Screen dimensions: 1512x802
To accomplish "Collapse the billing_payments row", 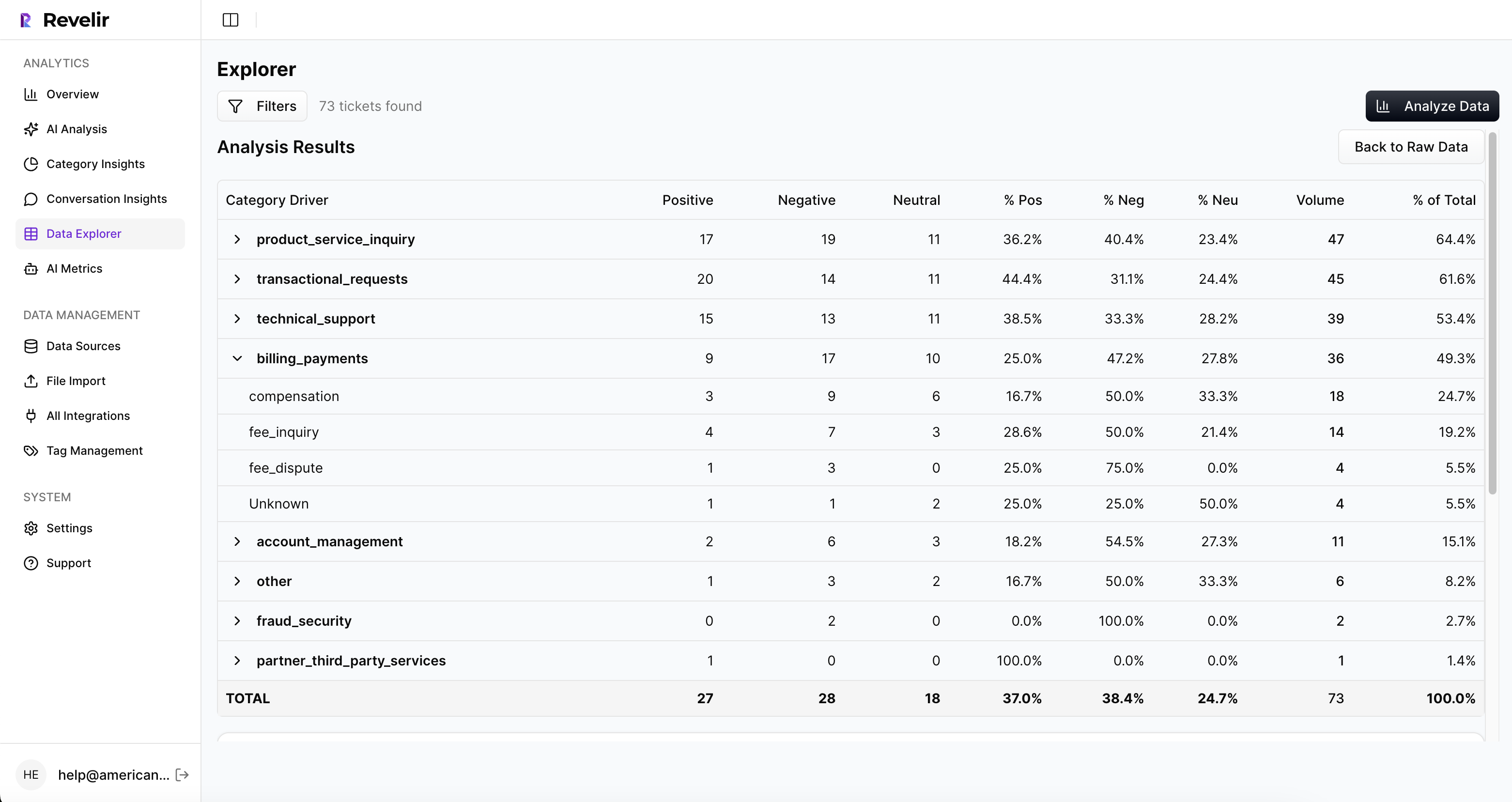I will [237, 358].
